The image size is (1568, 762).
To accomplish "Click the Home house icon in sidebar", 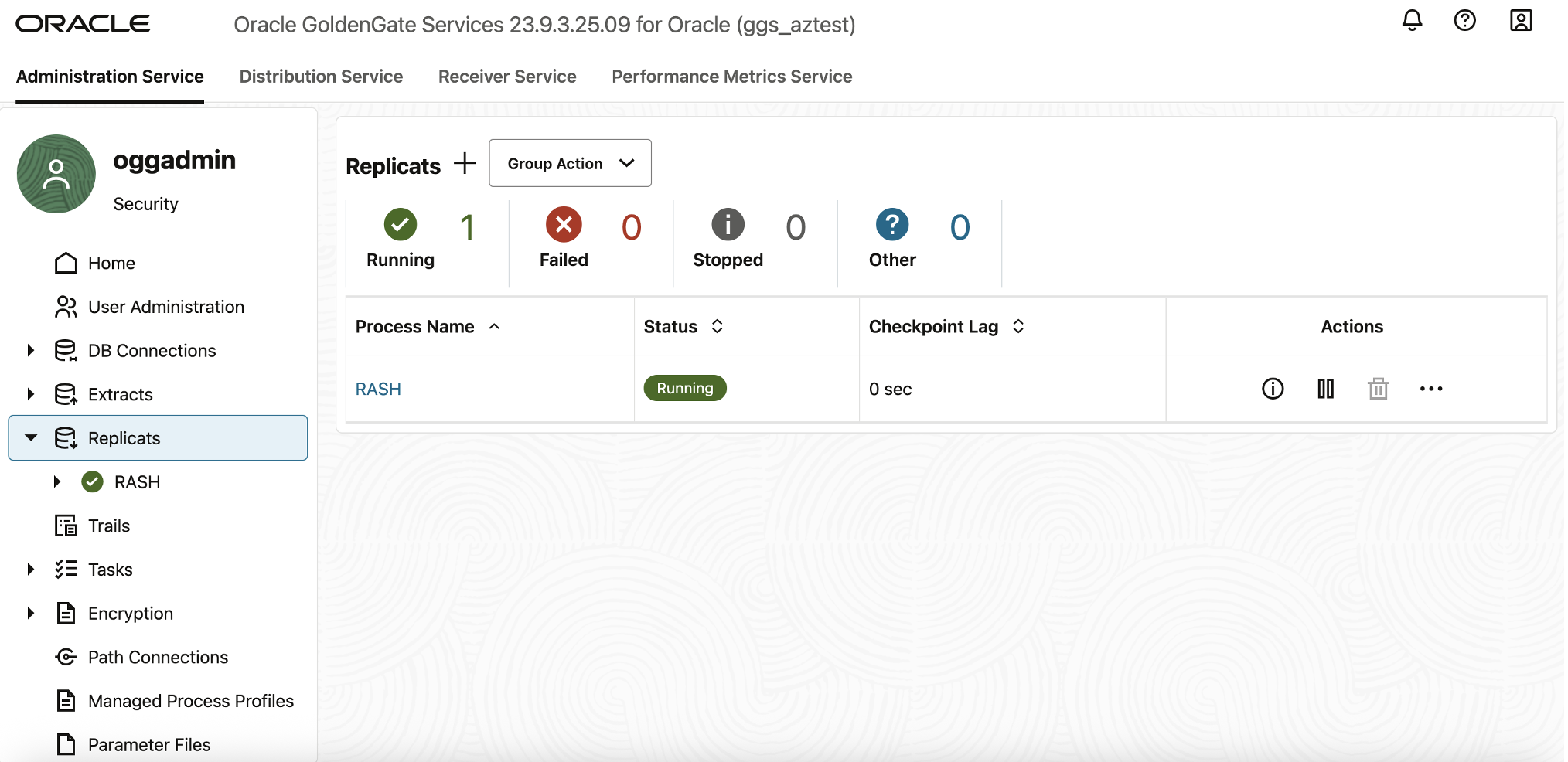I will click(66, 264).
